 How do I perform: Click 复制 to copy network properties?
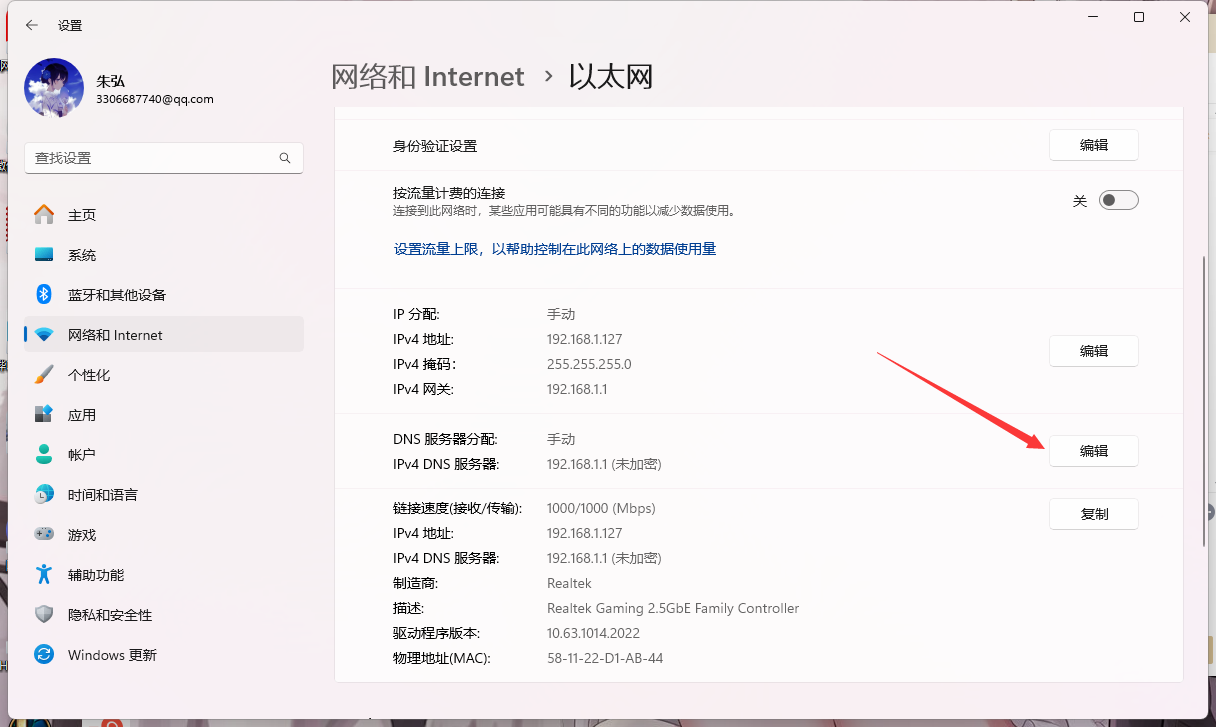click(1093, 514)
